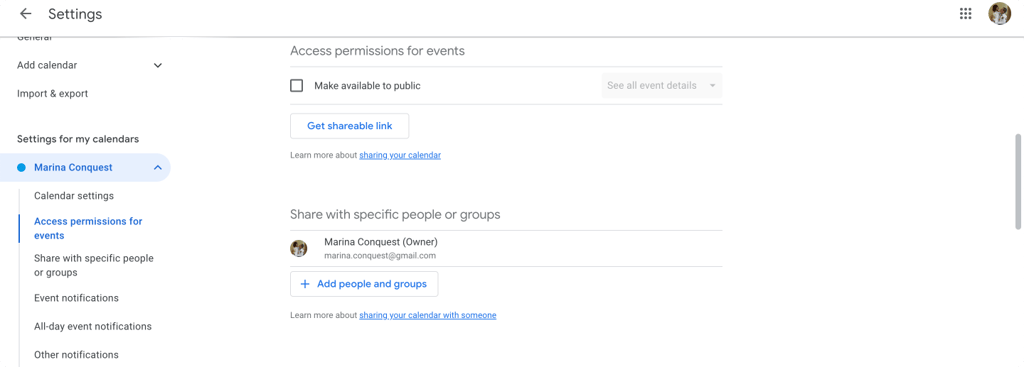Open the Google apps grid
Image resolution: width=1024 pixels, height=367 pixels.
pyautogui.click(x=965, y=14)
